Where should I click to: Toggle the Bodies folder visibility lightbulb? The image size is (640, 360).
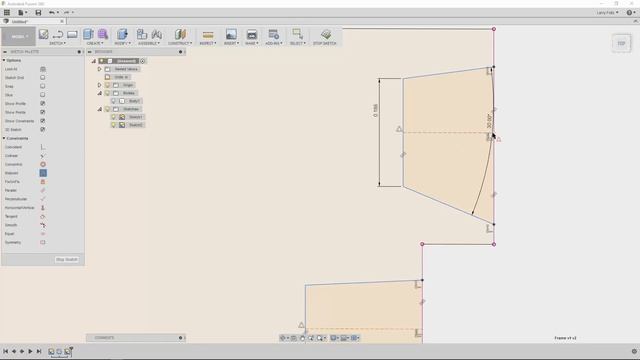[108, 93]
